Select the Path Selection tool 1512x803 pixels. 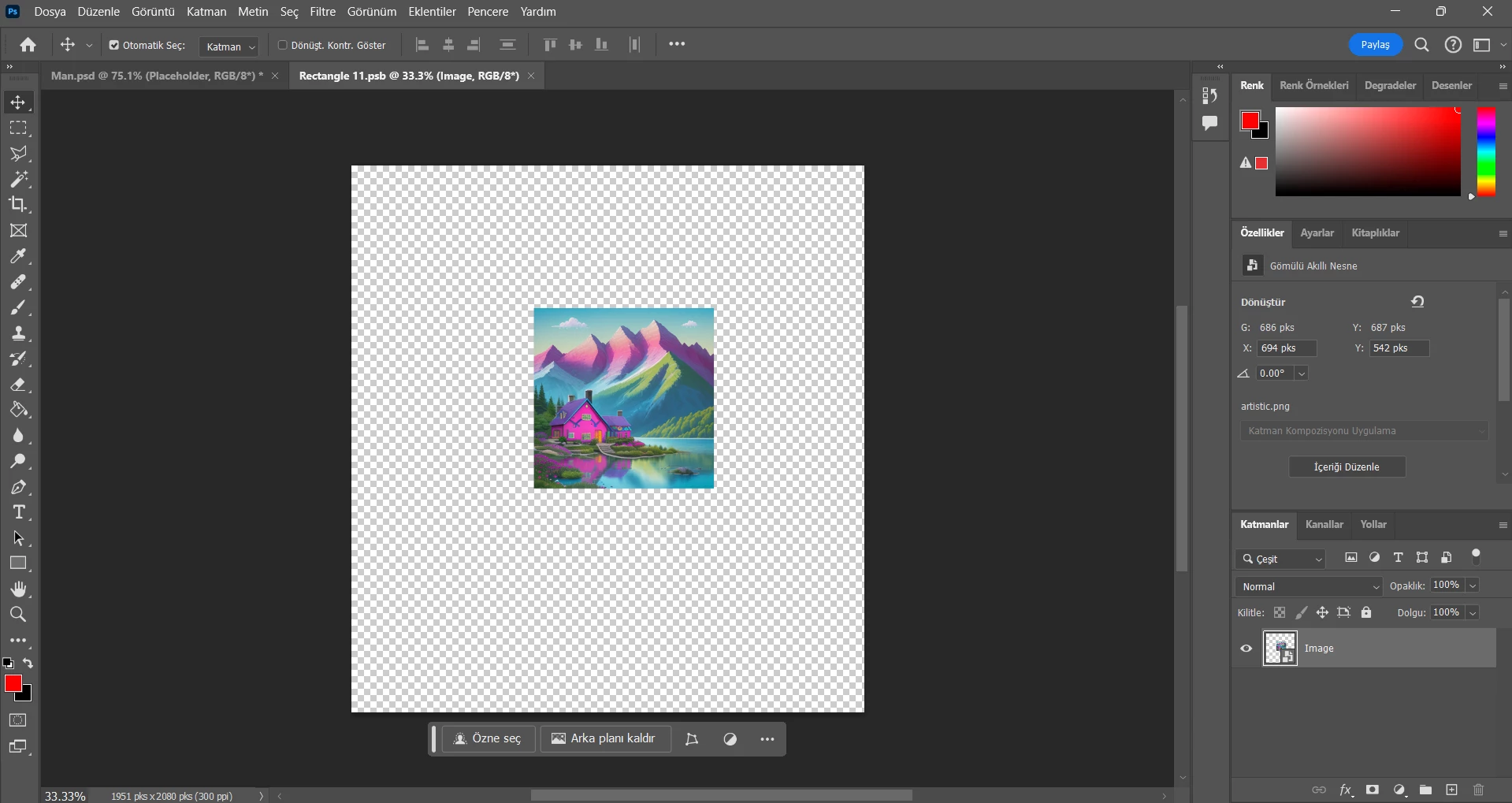pyautogui.click(x=18, y=538)
